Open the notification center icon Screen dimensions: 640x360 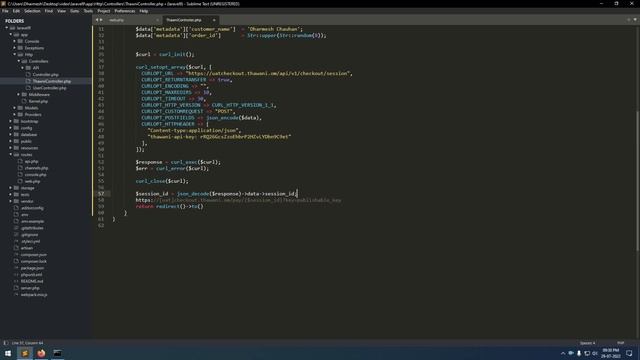[x=629, y=353]
